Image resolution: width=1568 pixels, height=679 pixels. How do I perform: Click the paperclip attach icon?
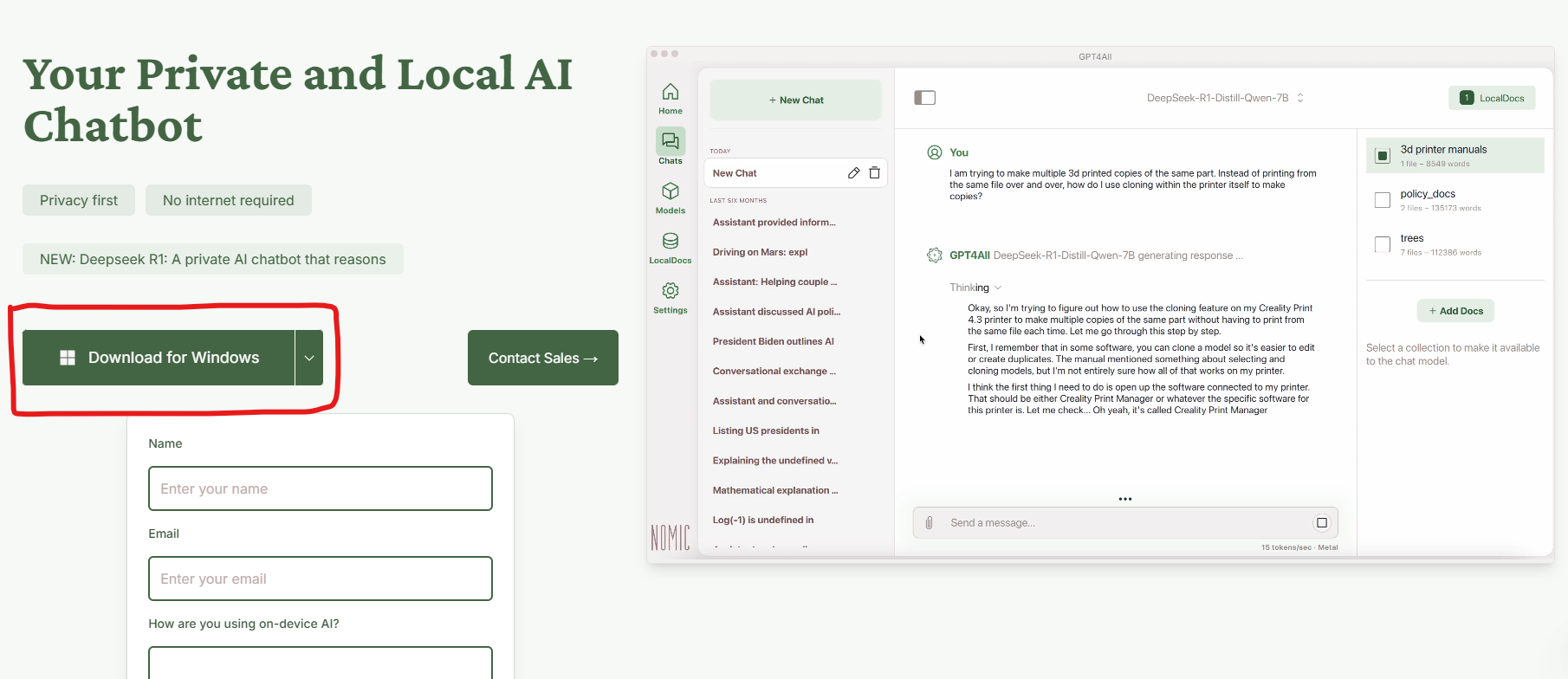click(x=929, y=523)
